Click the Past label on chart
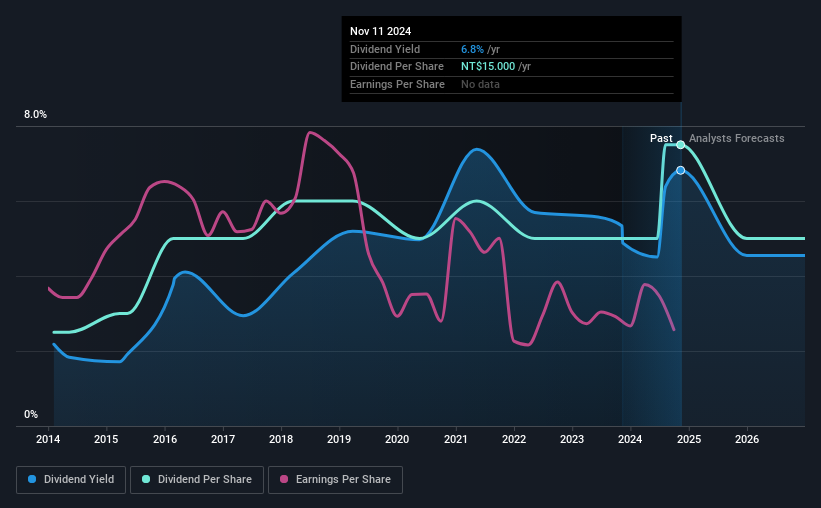The height and width of the screenshot is (508, 821). pos(661,138)
